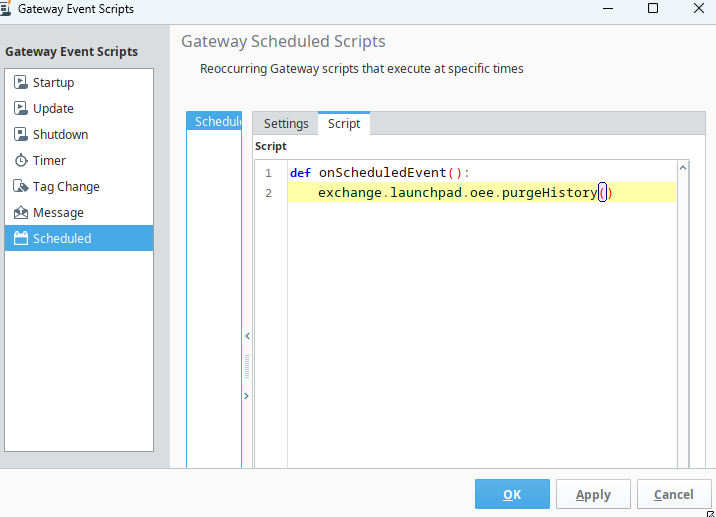Click the Tag Change icon
This screenshot has height=517, width=716.
click(x=20, y=186)
